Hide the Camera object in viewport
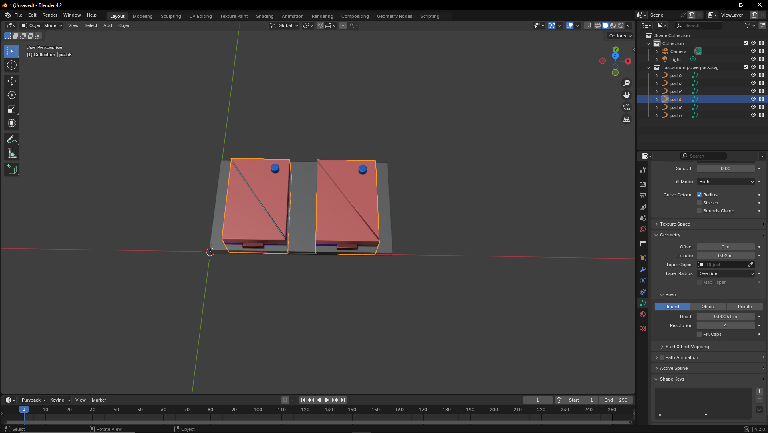This screenshot has height=433, width=768. pos(753,51)
